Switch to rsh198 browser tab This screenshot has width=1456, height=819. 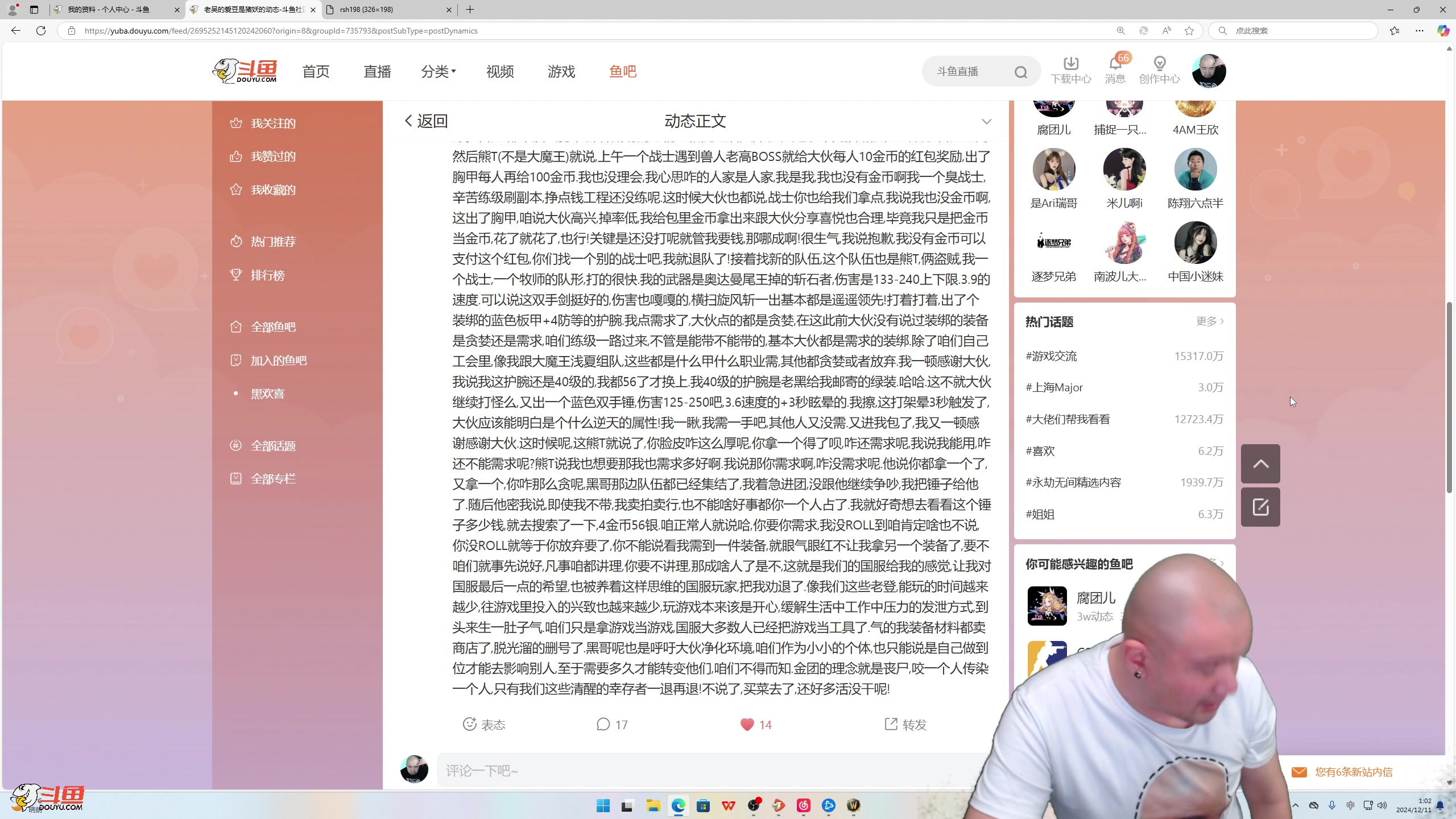pyautogui.click(x=389, y=10)
